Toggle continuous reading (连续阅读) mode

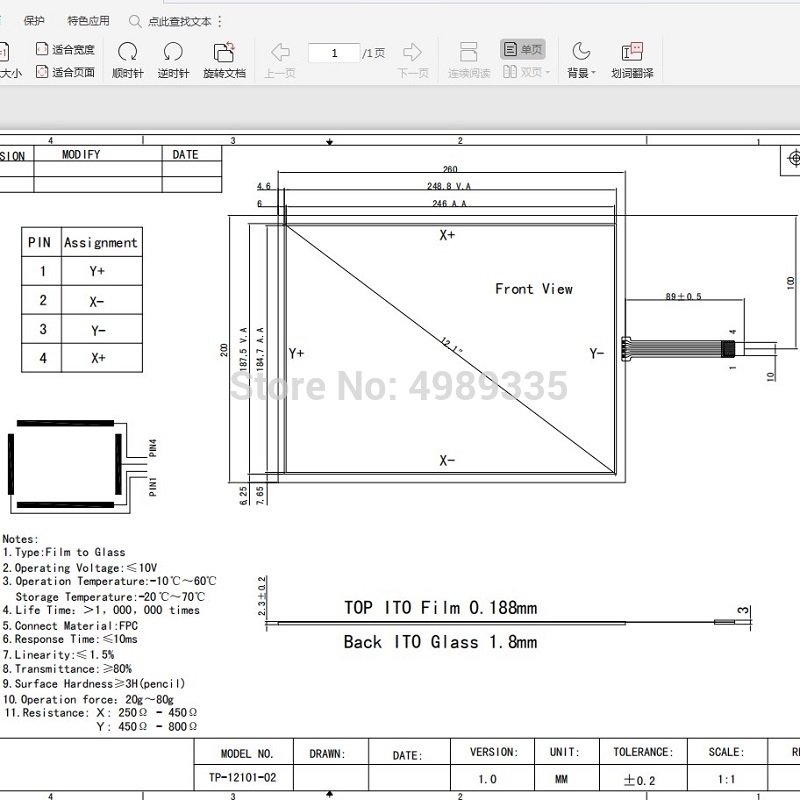coord(467,60)
